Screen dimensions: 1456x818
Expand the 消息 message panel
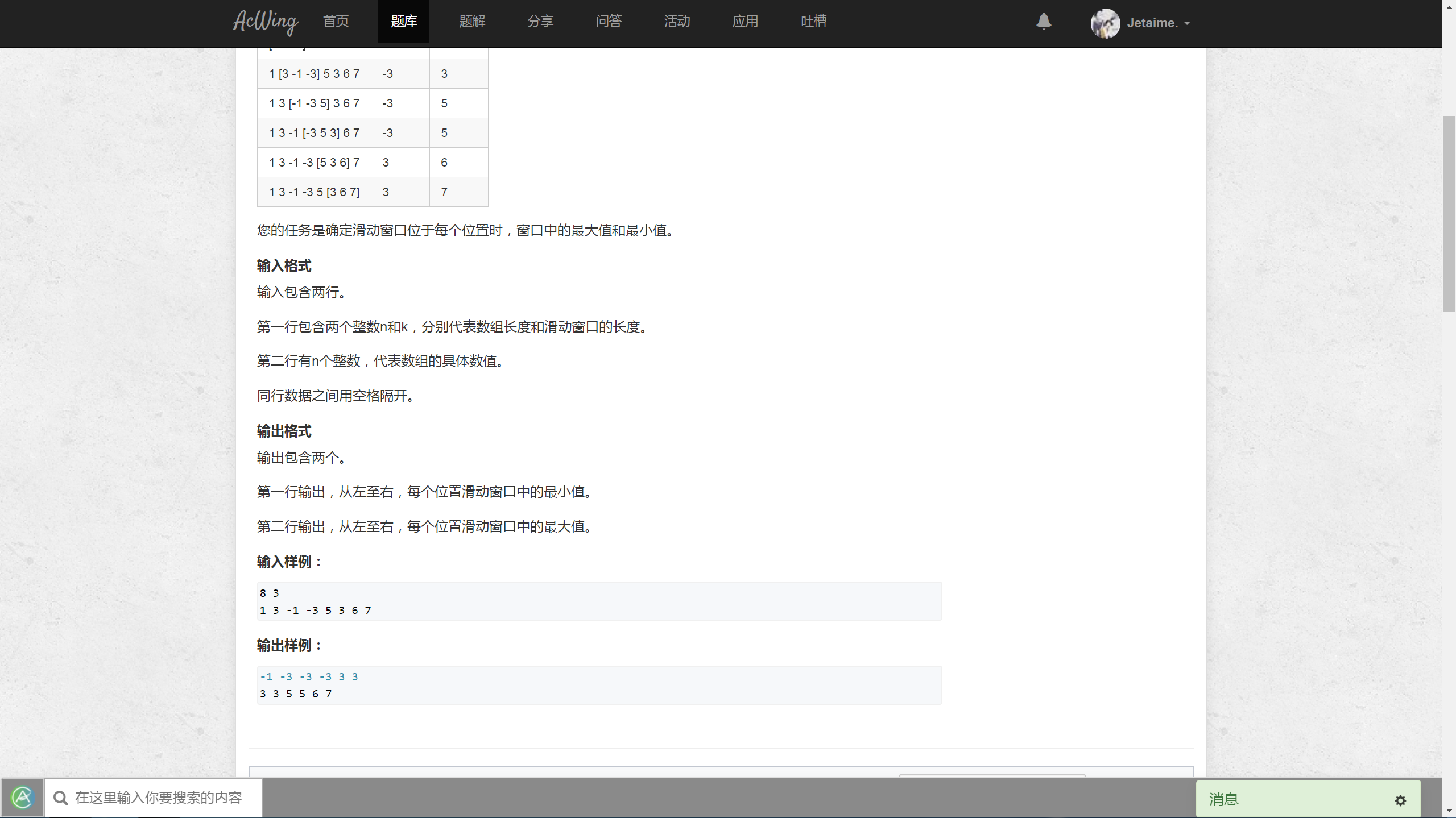[x=1224, y=799]
